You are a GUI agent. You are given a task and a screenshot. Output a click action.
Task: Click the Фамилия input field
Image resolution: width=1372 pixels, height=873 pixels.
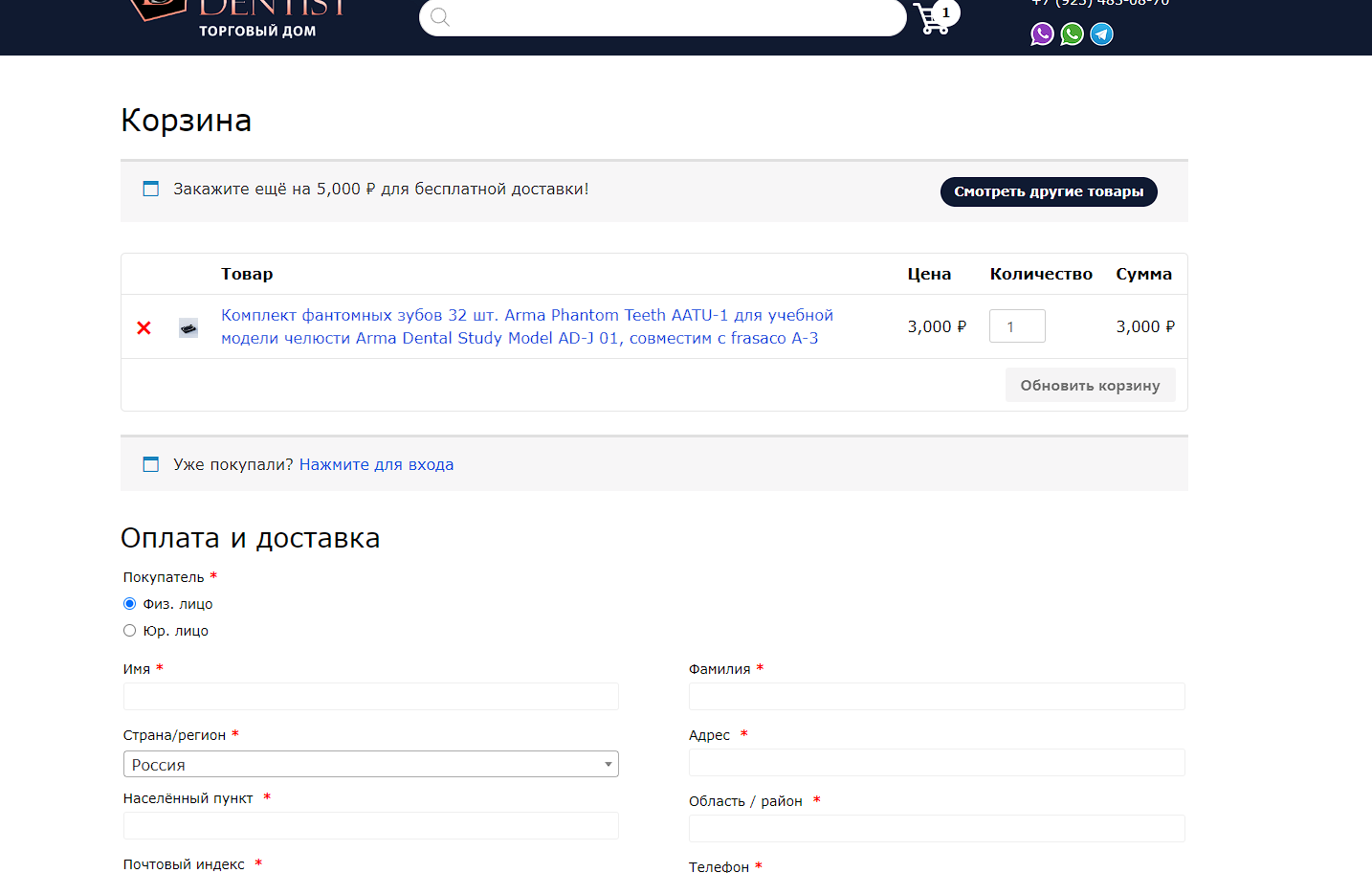click(x=937, y=696)
